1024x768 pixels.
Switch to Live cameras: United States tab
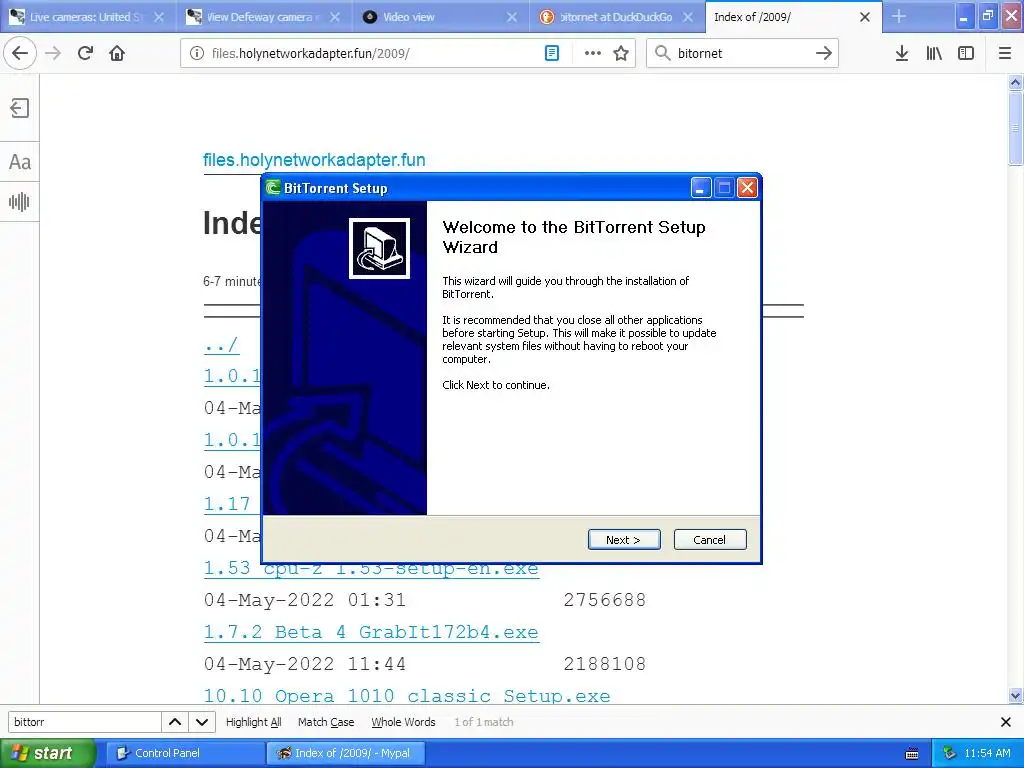click(x=88, y=17)
